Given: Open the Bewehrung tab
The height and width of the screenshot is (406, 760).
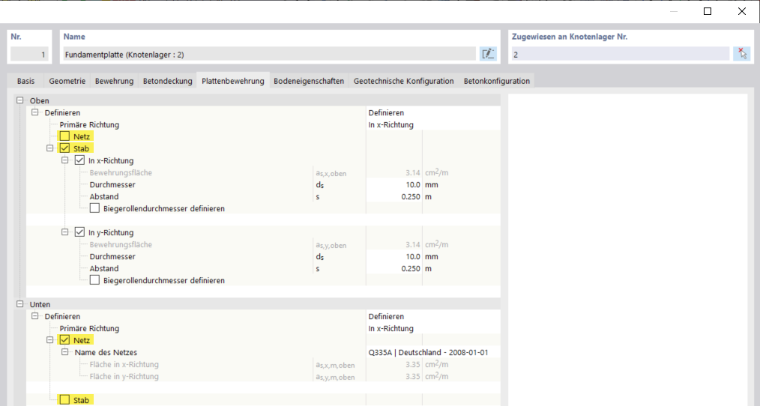Looking at the screenshot, I should (x=114, y=81).
